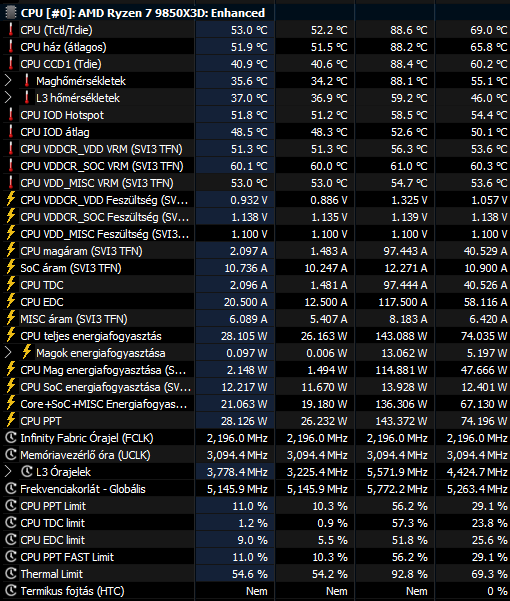The image size is (510, 601).
Task: Expand the L3 hőmérsékletek group
Action: (x=8, y=98)
